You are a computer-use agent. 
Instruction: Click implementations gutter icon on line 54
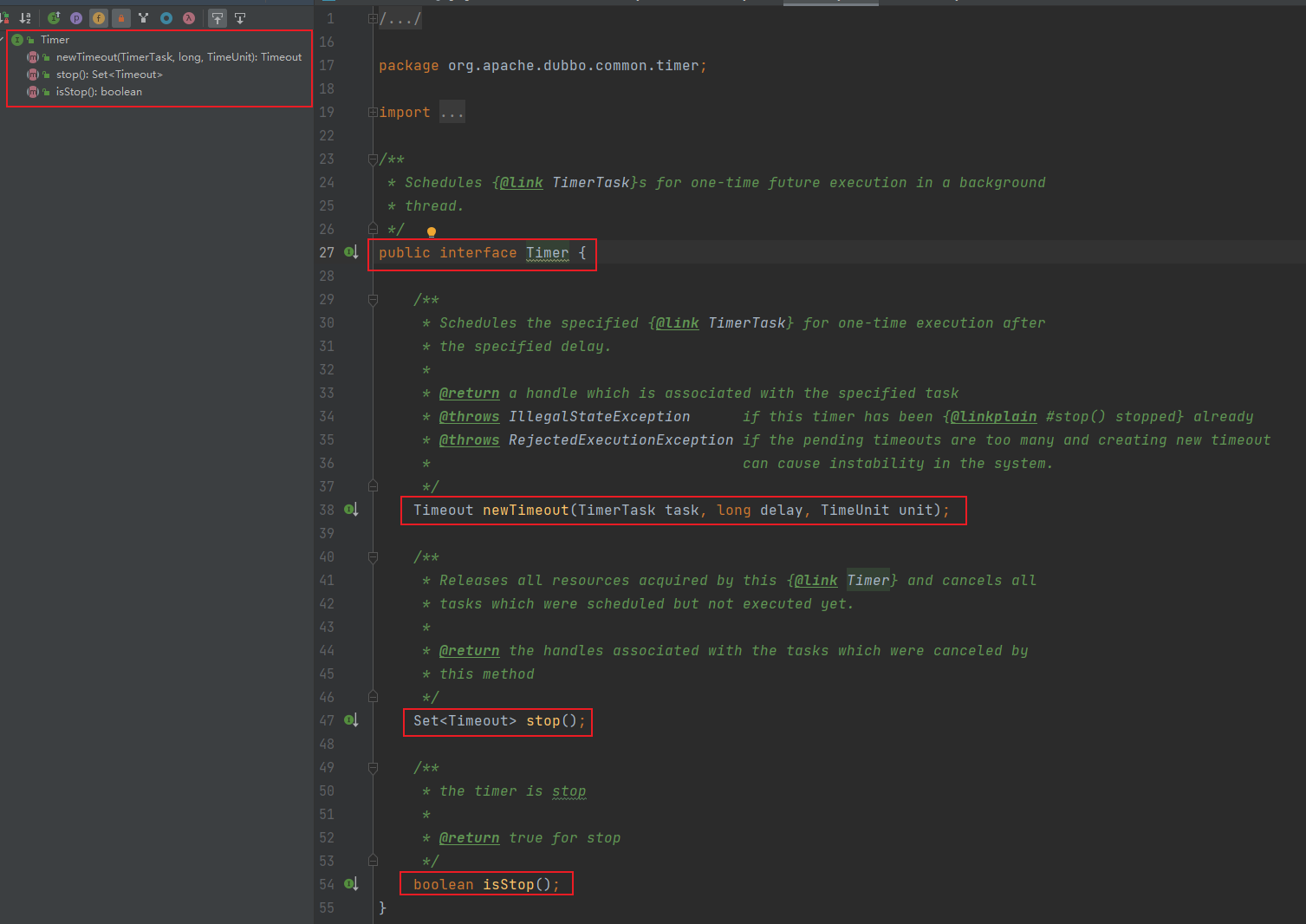pyautogui.click(x=351, y=884)
